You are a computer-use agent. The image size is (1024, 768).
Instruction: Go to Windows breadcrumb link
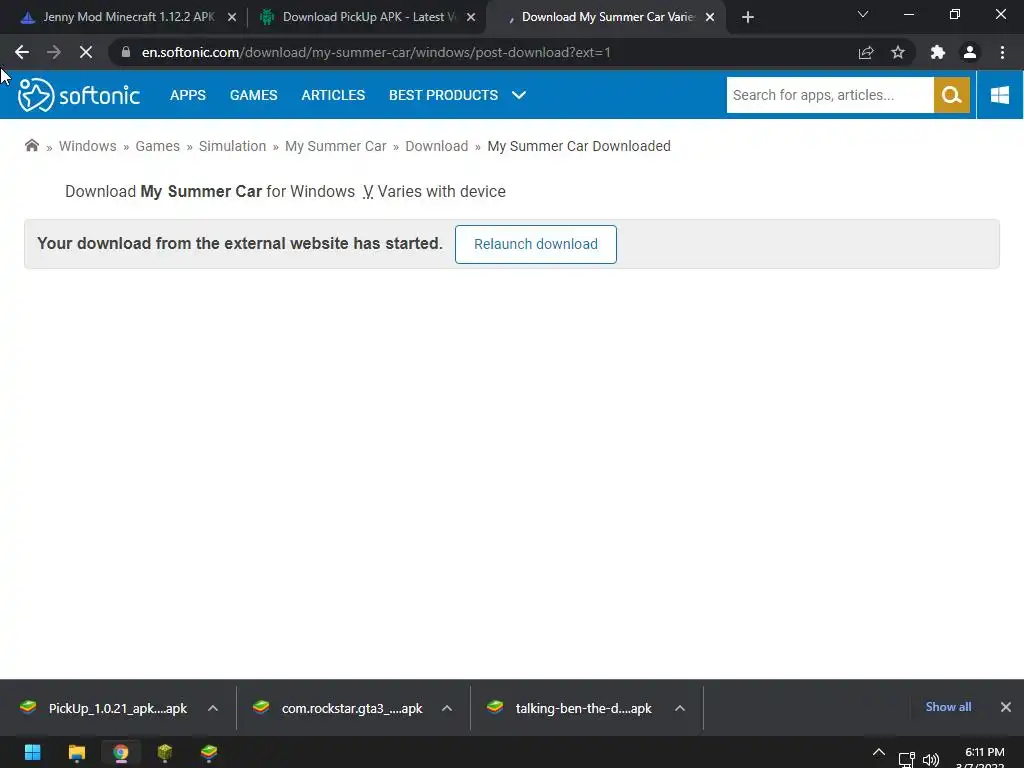(x=88, y=146)
